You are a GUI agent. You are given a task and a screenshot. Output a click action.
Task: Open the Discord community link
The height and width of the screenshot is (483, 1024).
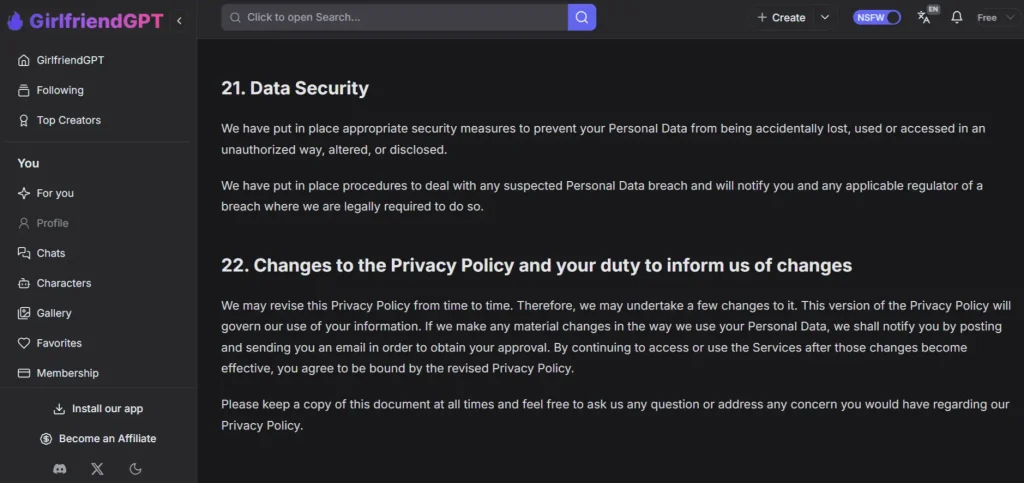(x=60, y=468)
